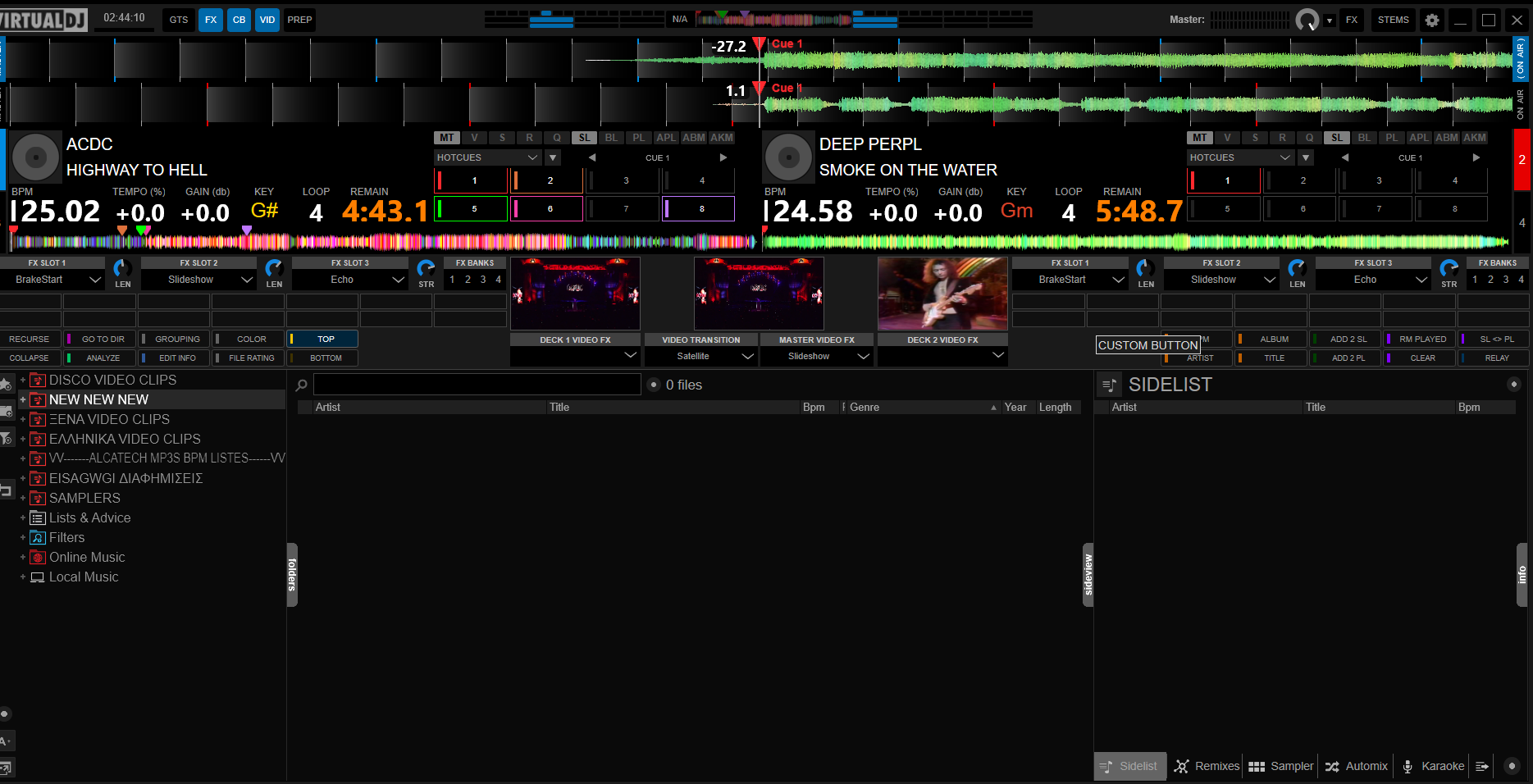Switch to the Sidelist tab
Screen dimensions: 1533x784
click(1130, 766)
